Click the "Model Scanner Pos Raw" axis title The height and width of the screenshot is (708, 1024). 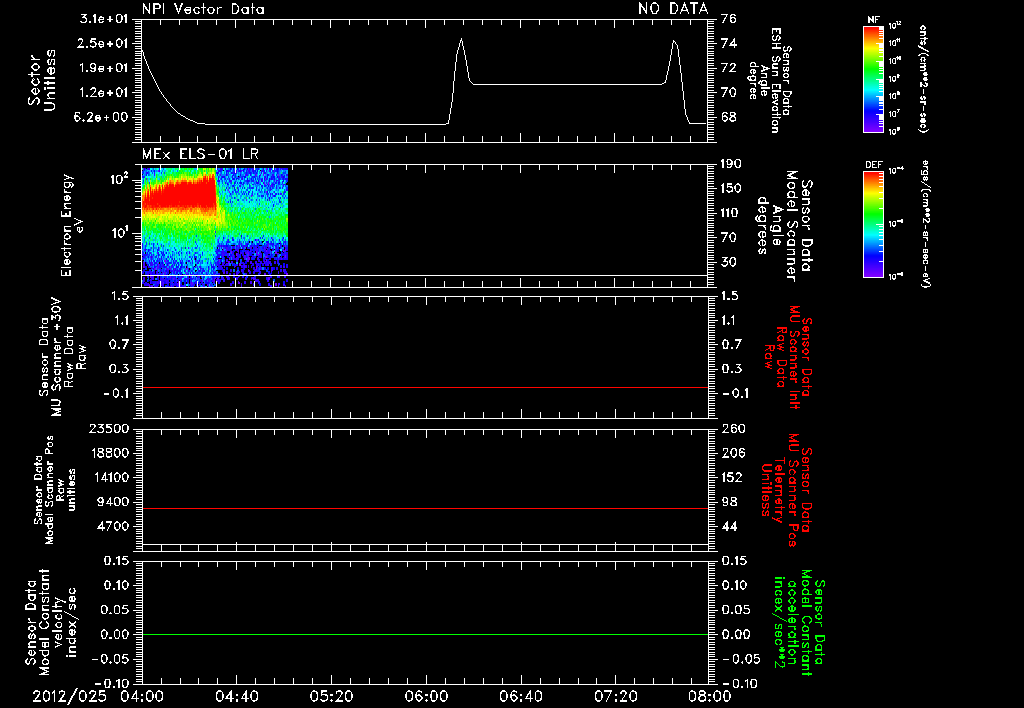click(55, 490)
